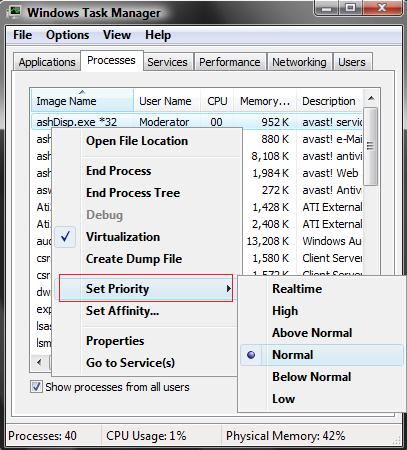Open the Options menu
Viewport: 407px width, 450px height.
pyautogui.click(x=68, y=35)
